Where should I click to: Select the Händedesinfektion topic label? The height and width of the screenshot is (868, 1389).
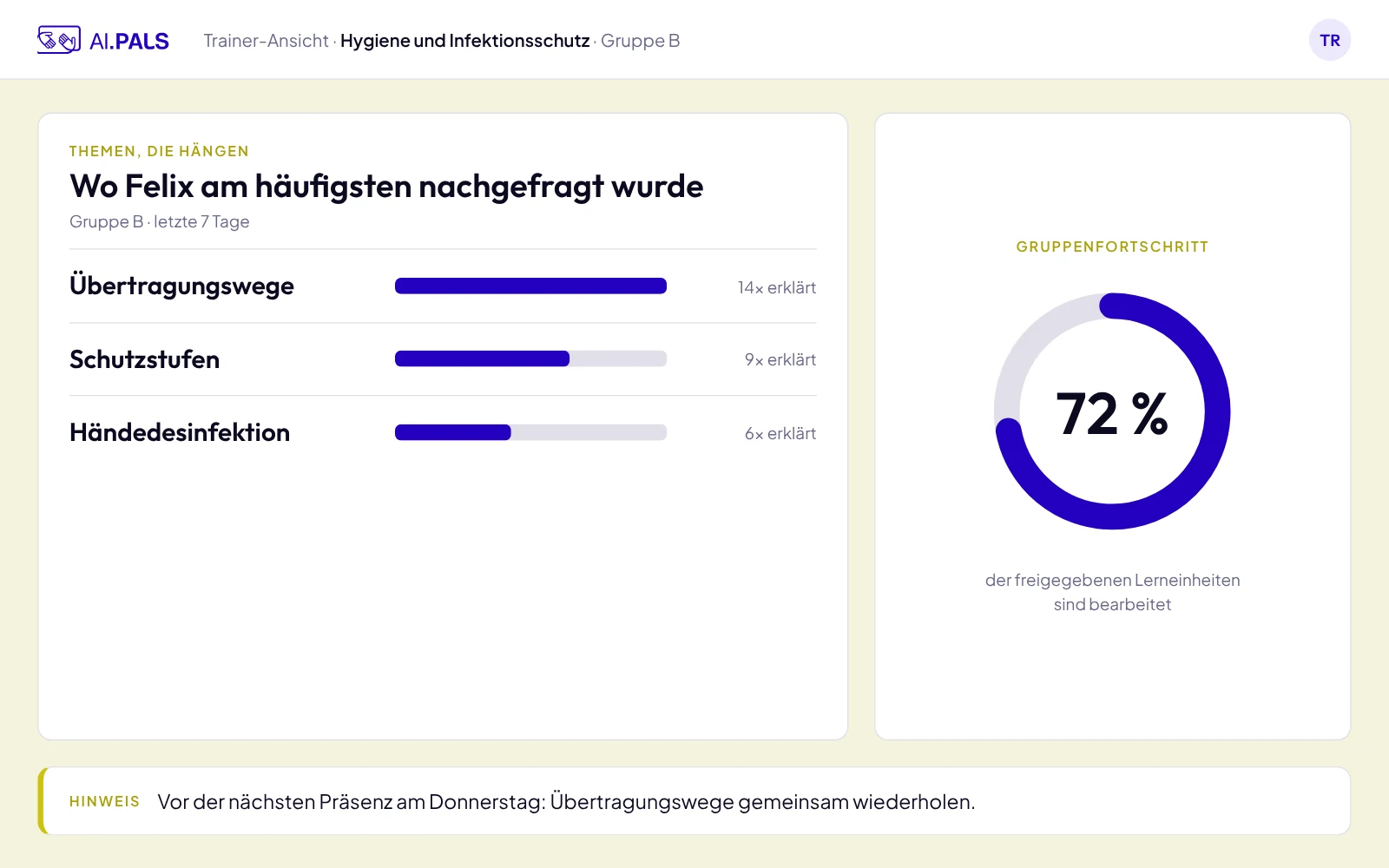pyautogui.click(x=180, y=432)
